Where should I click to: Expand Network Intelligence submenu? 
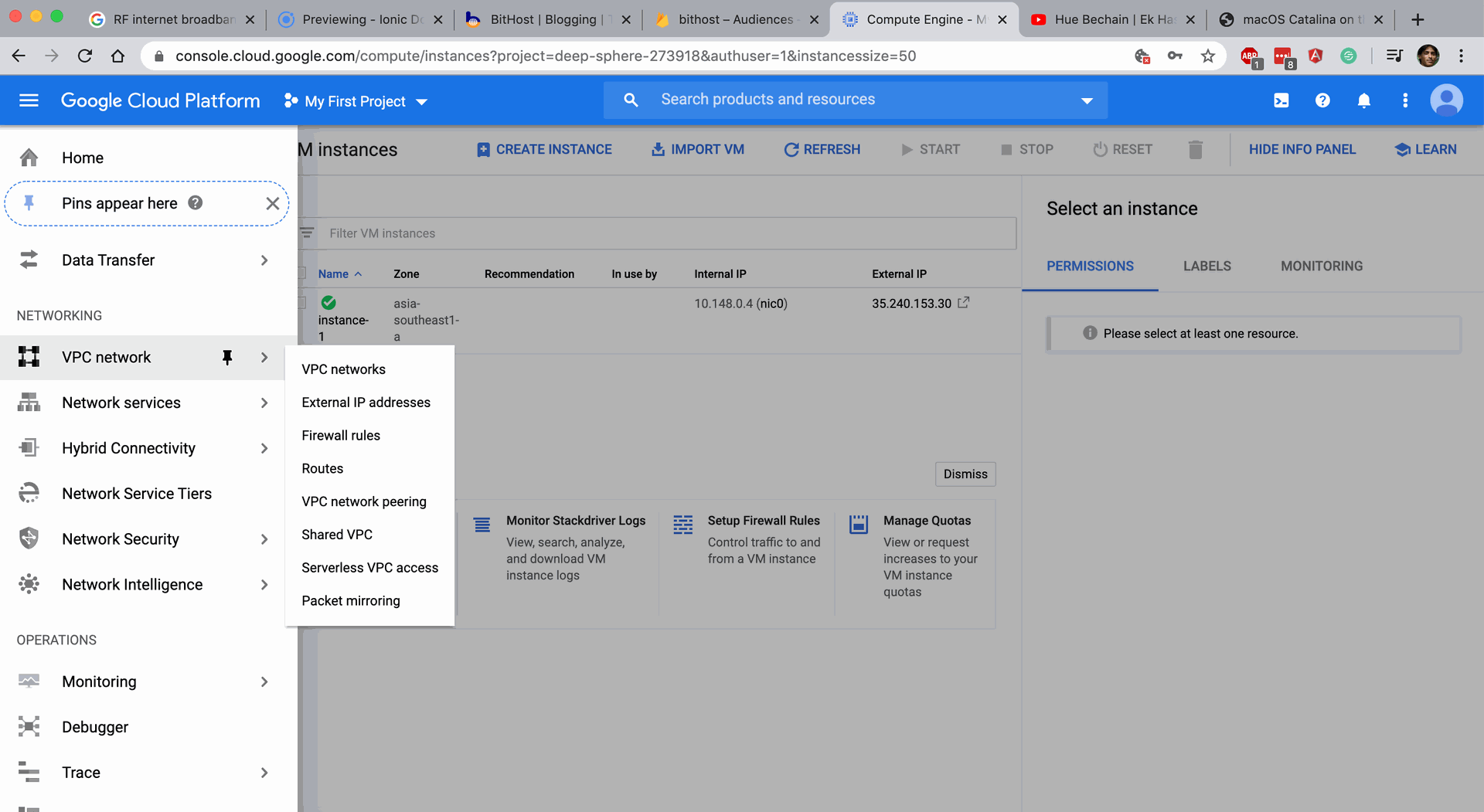pos(264,585)
